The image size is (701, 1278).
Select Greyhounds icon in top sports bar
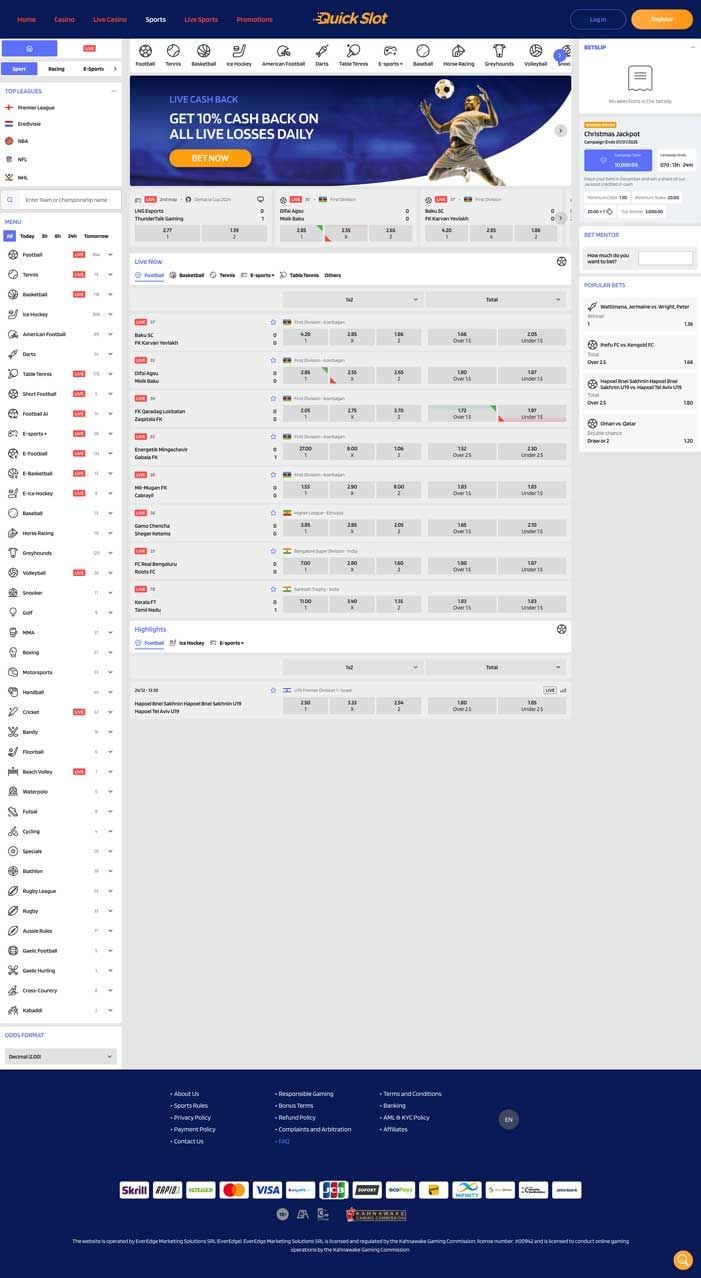[499, 51]
